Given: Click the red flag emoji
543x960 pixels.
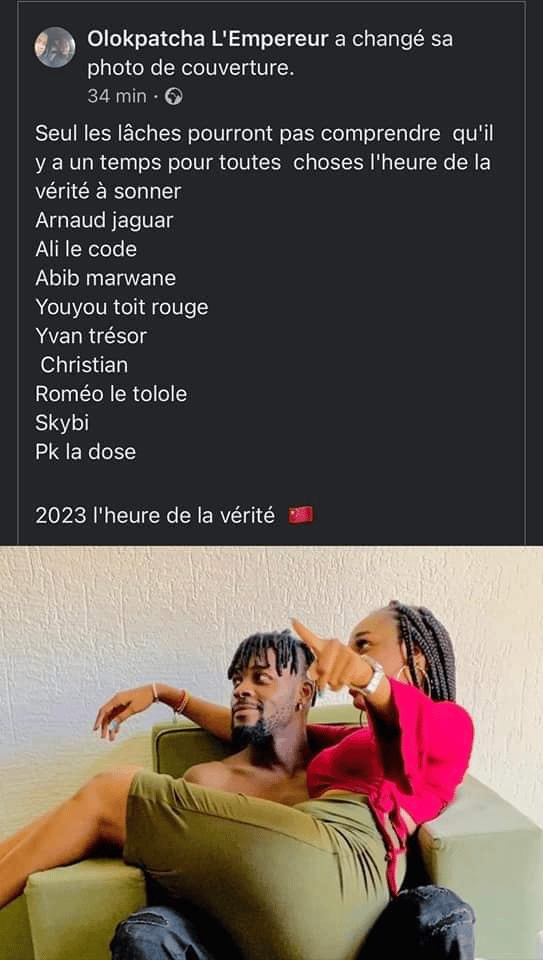Looking at the screenshot, I should click(301, 515).
